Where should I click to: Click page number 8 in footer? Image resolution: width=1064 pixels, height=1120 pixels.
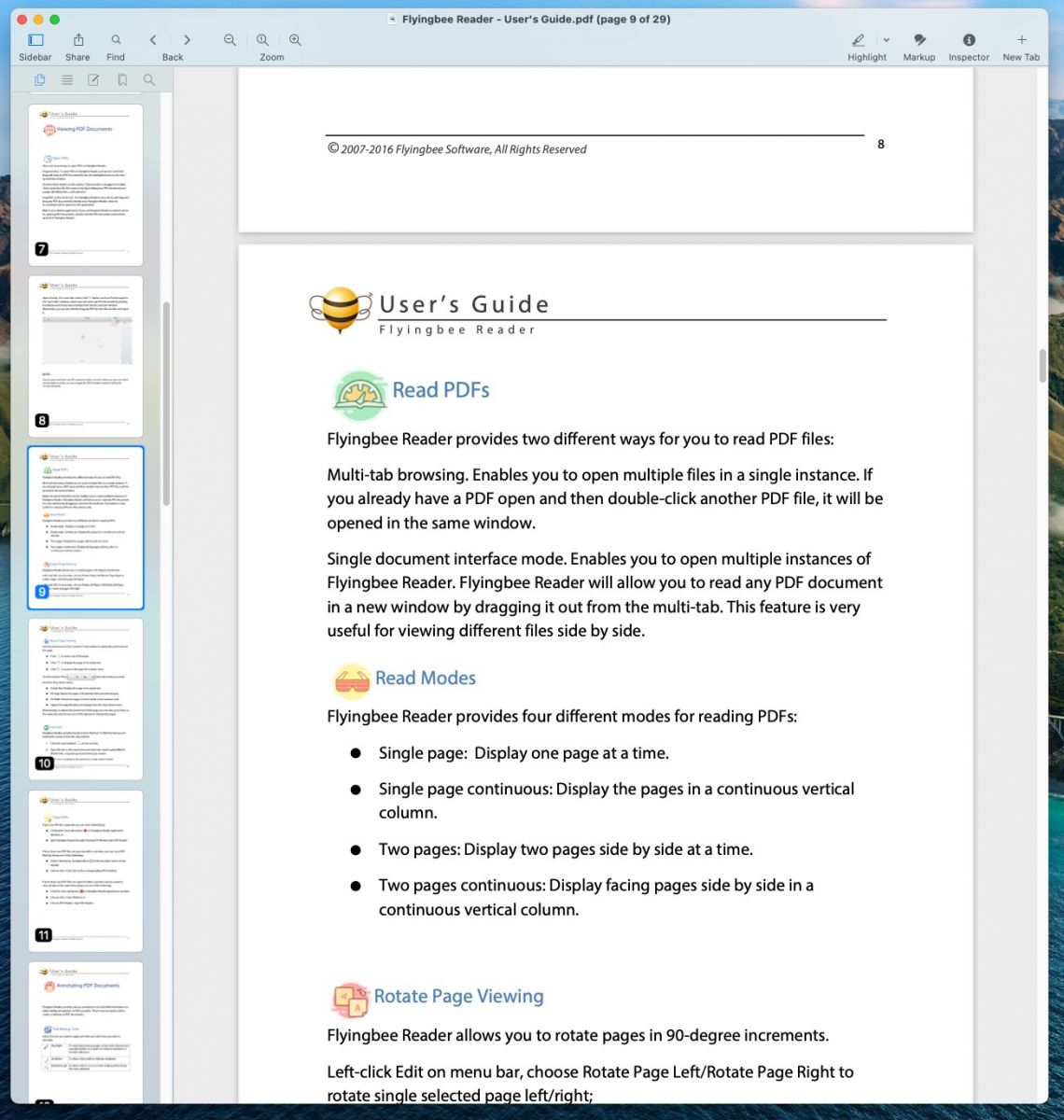[x=881, y=144]
